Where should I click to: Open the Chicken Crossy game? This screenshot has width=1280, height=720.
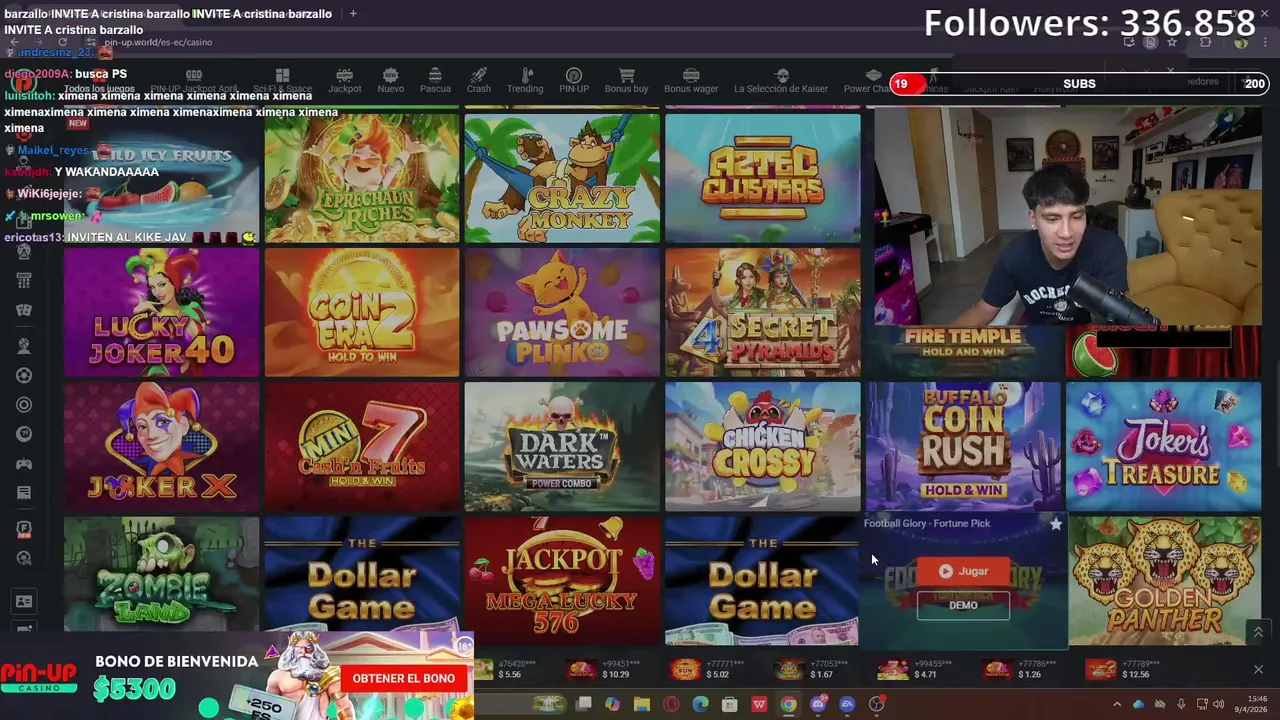tap(763, 446)
